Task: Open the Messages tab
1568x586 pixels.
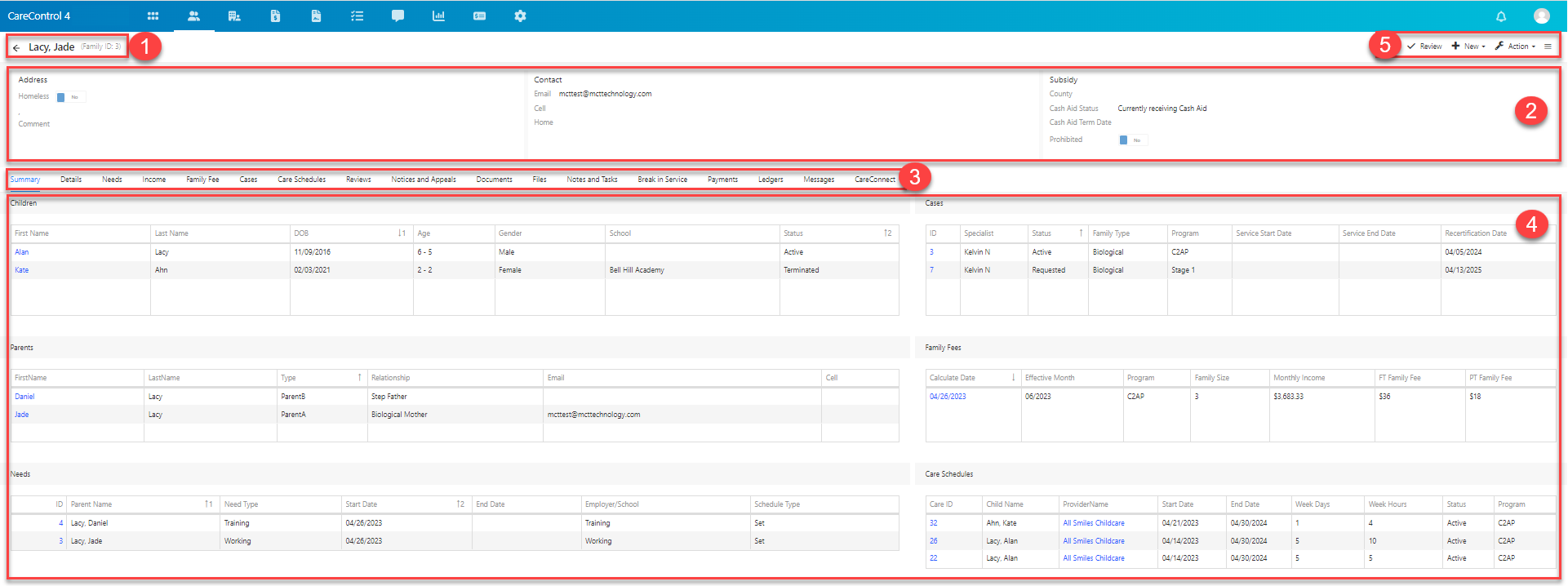Action: click(x=819, y=180)
